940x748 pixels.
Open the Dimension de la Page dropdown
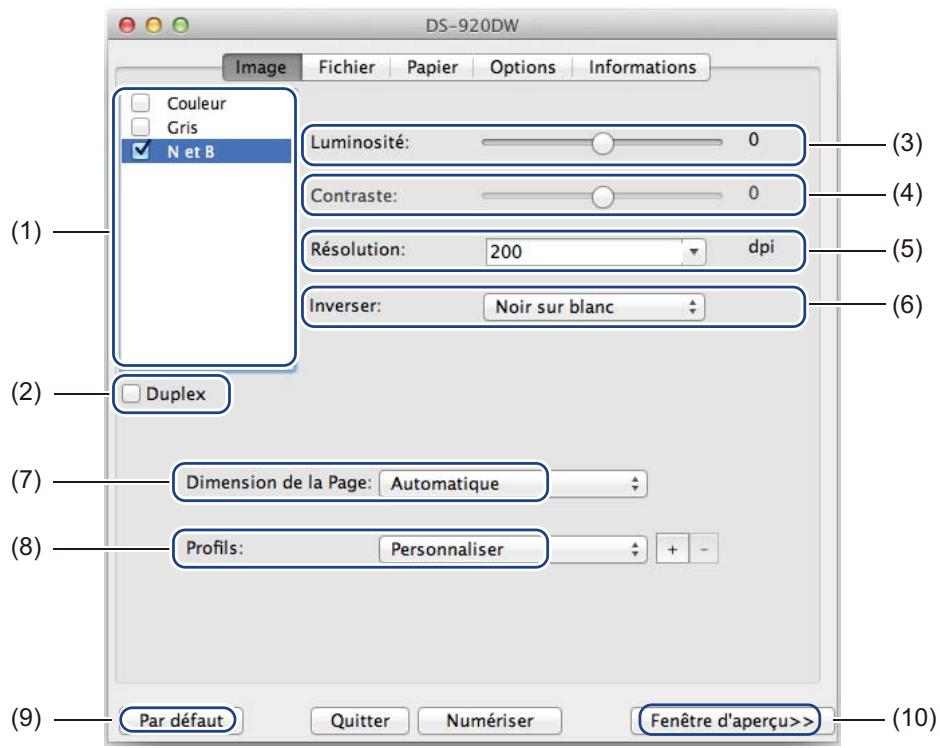pos(513,484)
